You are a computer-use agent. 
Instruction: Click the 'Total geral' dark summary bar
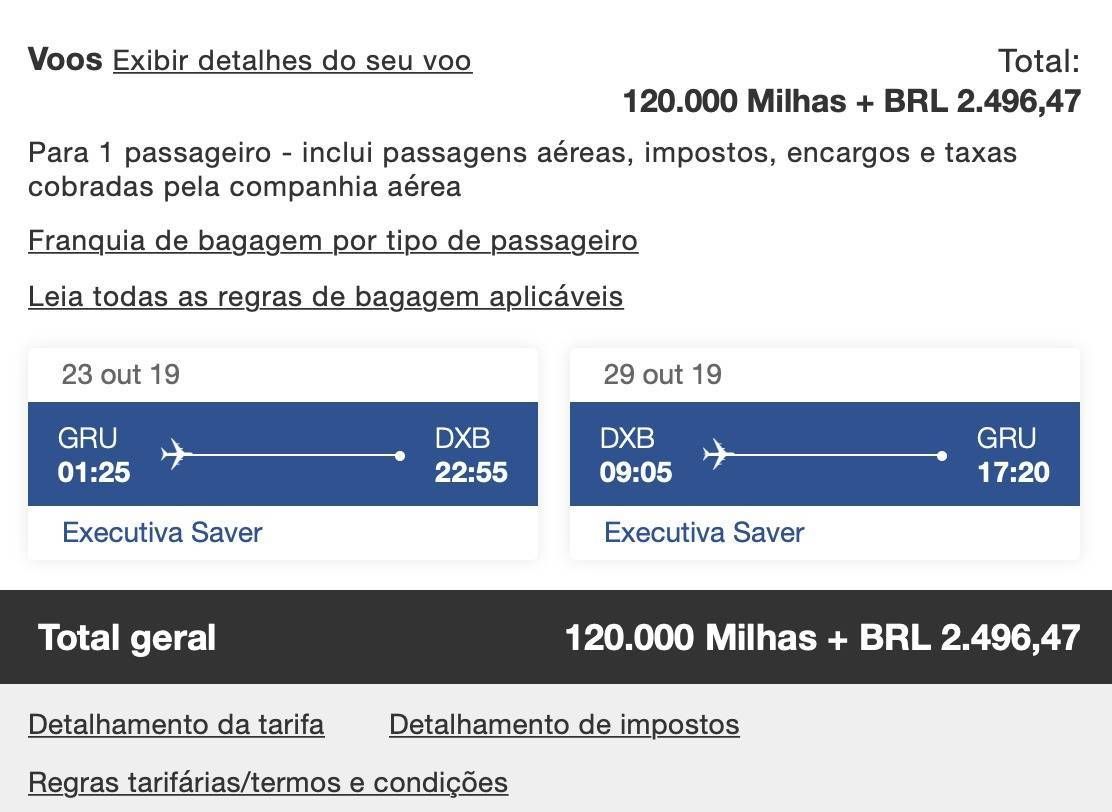[556, 637]
